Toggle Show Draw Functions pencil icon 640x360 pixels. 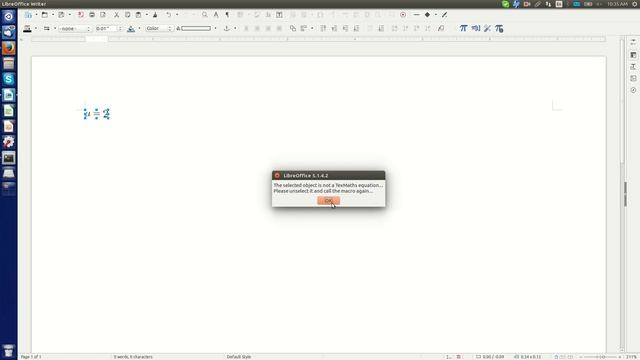pos(444,15)
